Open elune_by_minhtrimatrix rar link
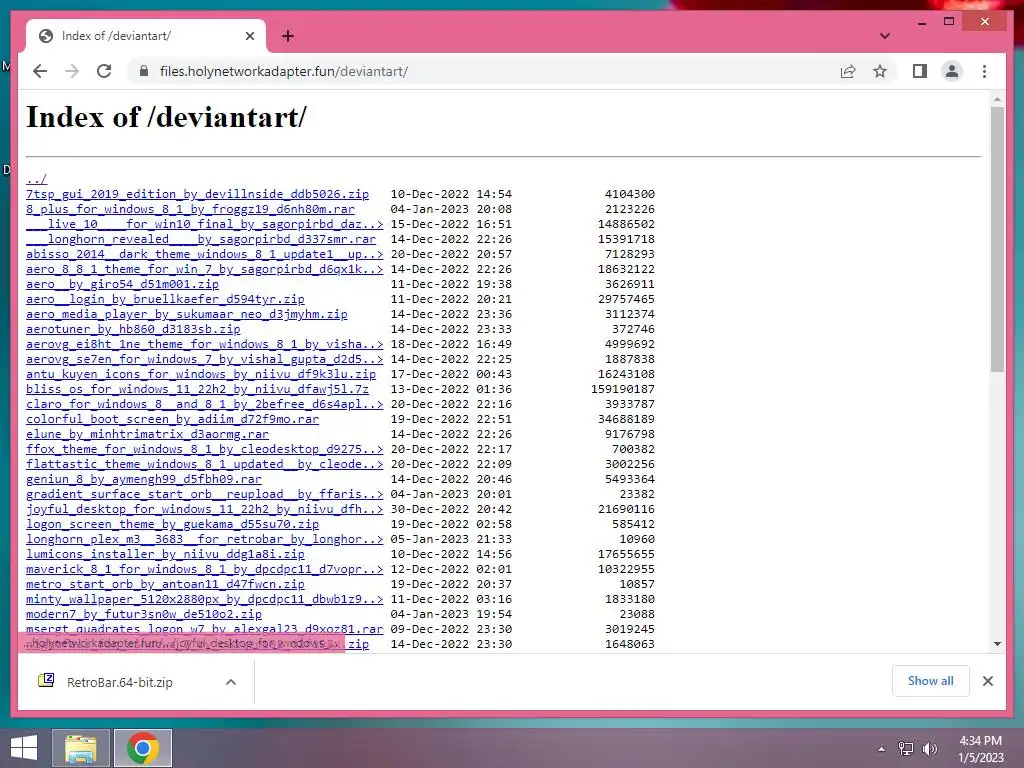 (148, 434)
